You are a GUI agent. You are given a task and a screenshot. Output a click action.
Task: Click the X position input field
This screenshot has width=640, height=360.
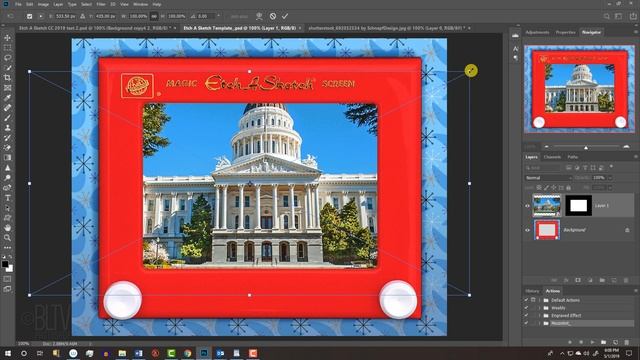(65, 16)
